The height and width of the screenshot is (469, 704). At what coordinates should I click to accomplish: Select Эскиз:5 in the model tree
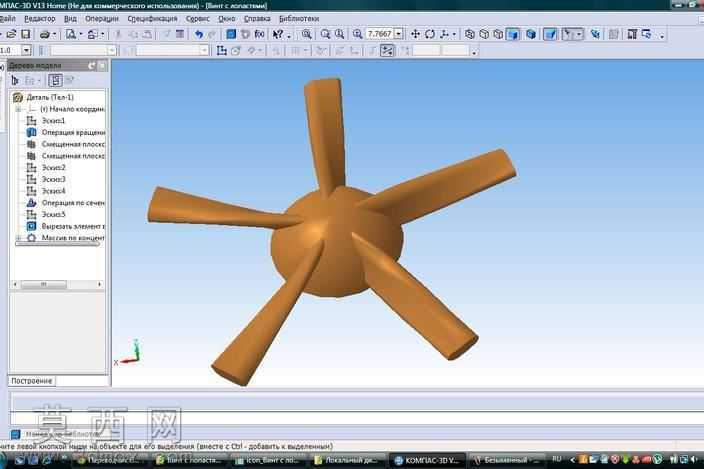click(x=53, y=215)
